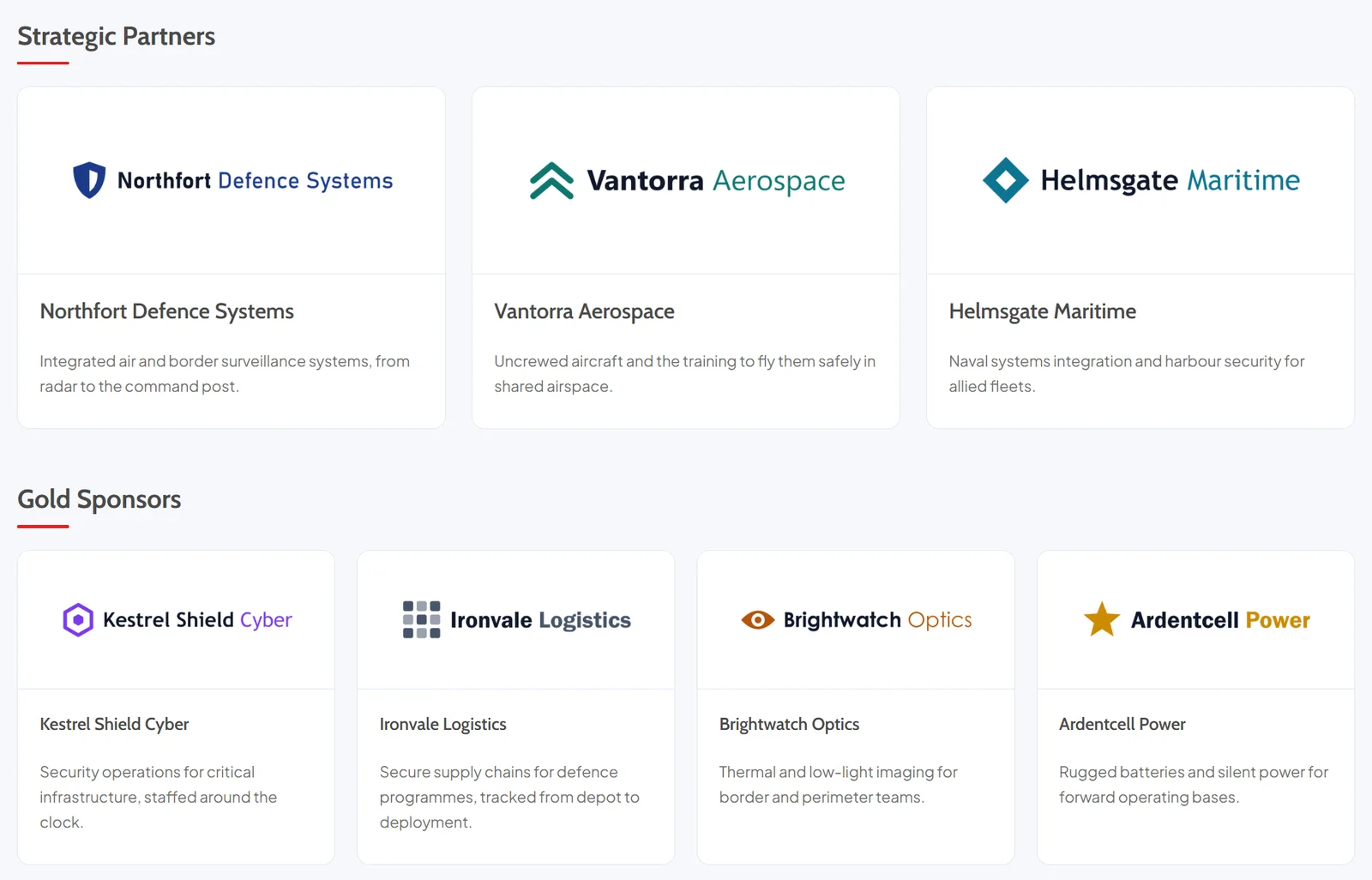Click the Brightwatch eye logo icon

758,619
